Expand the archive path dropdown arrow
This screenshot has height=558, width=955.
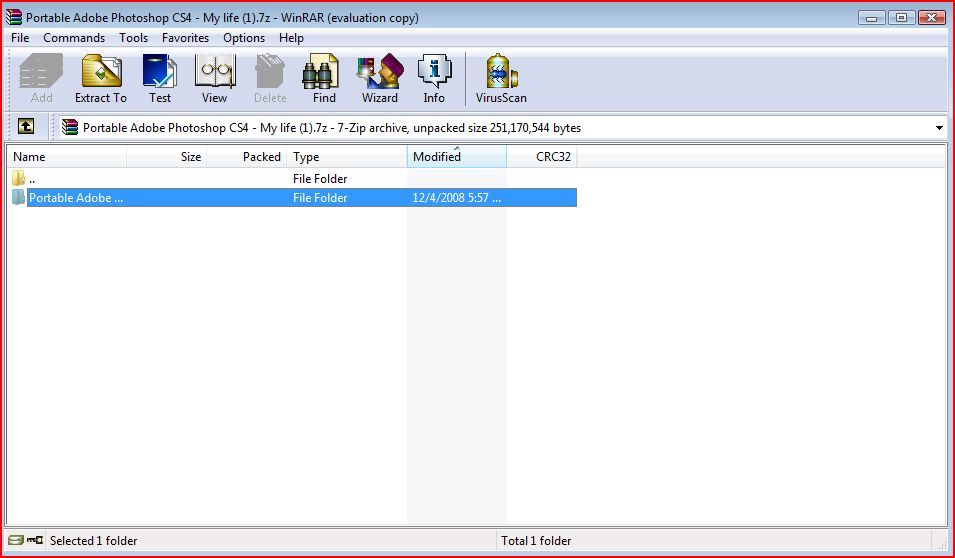tap(939, 128)
